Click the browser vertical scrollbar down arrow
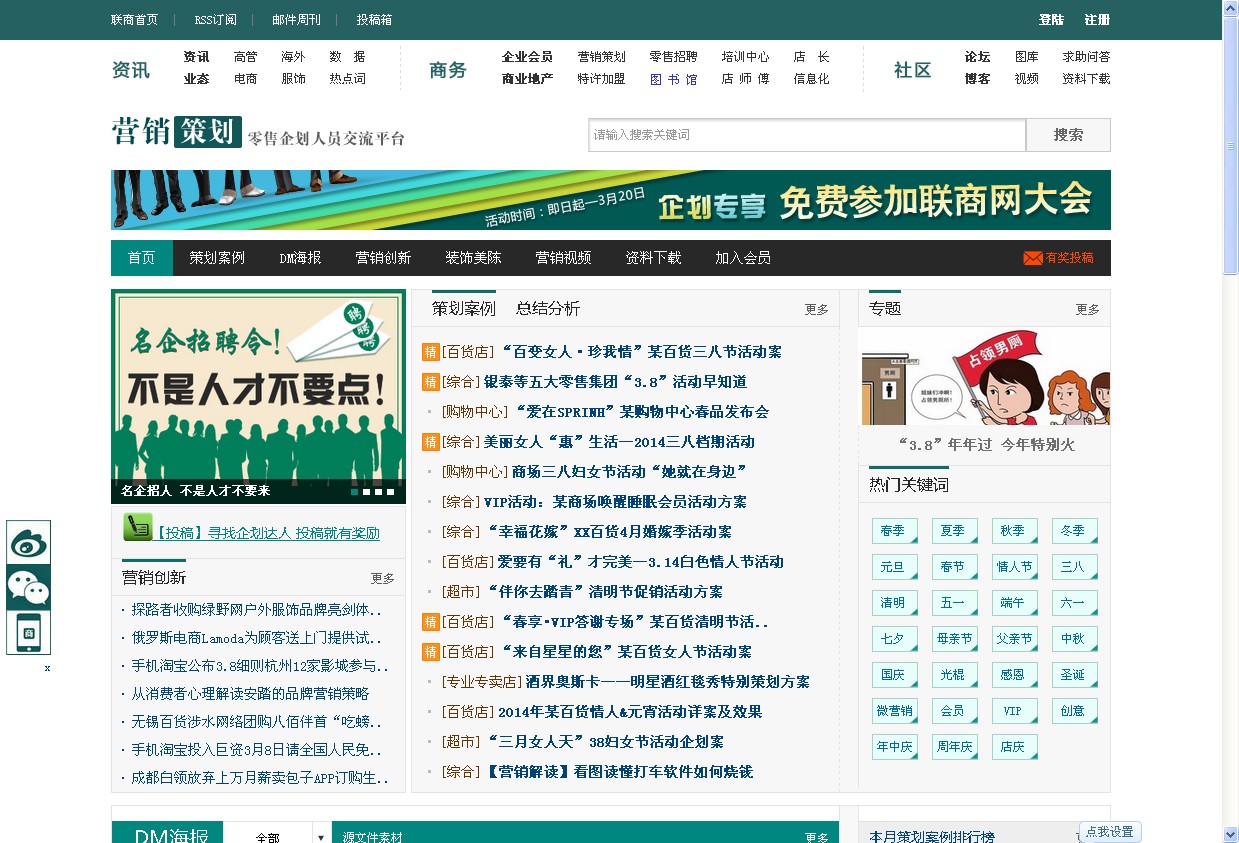1239x843 pixels. click(x=1230, y=834)
